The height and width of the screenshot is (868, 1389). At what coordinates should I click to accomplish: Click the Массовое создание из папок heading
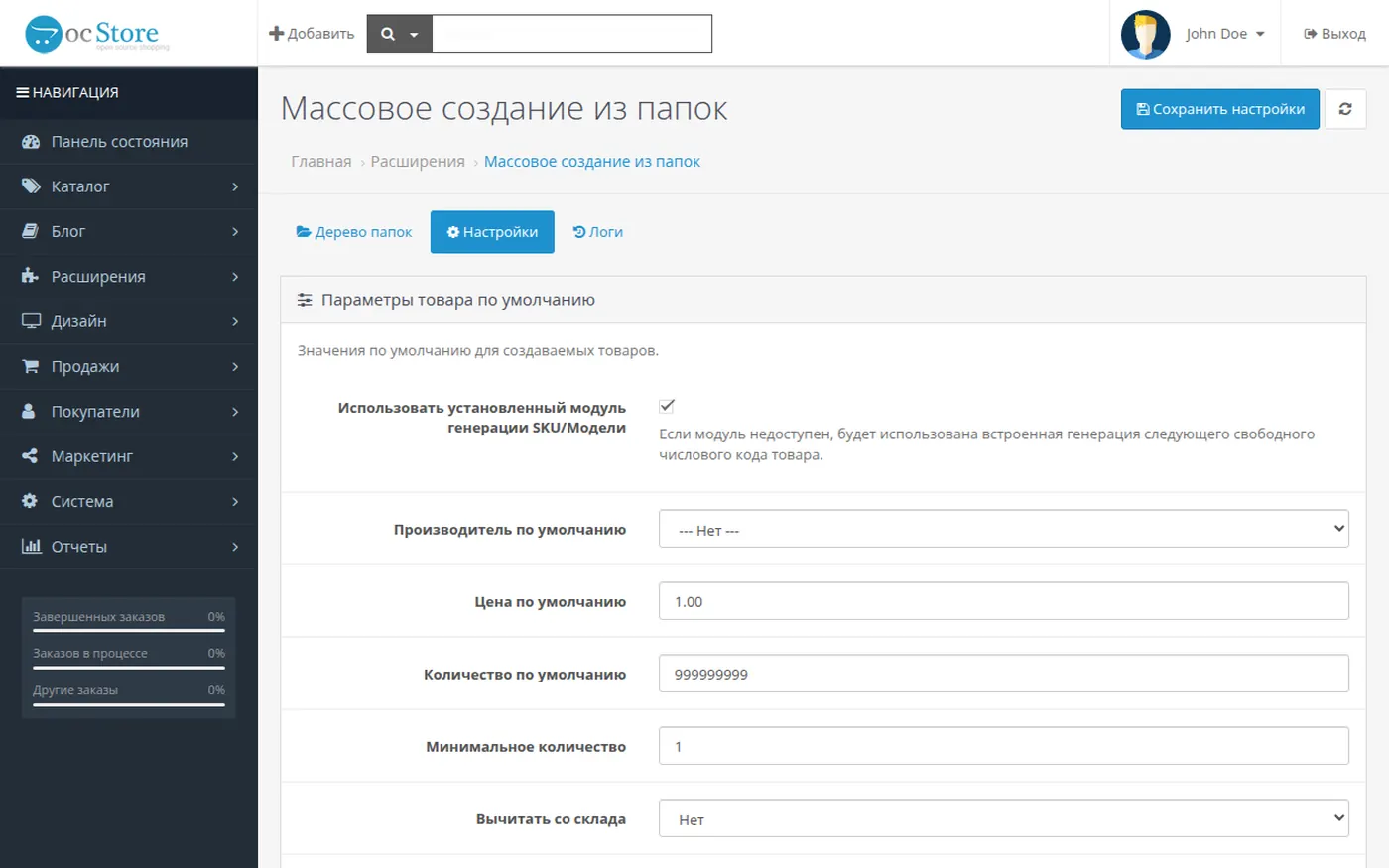[504, 108]
